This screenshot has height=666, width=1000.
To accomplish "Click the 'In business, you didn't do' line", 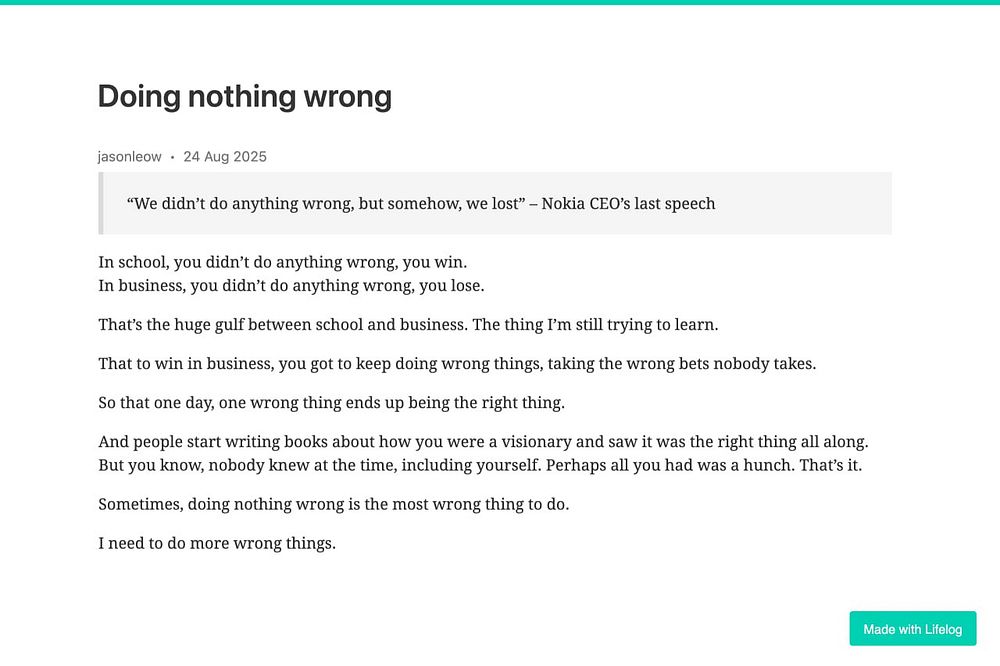I will 291,286.
